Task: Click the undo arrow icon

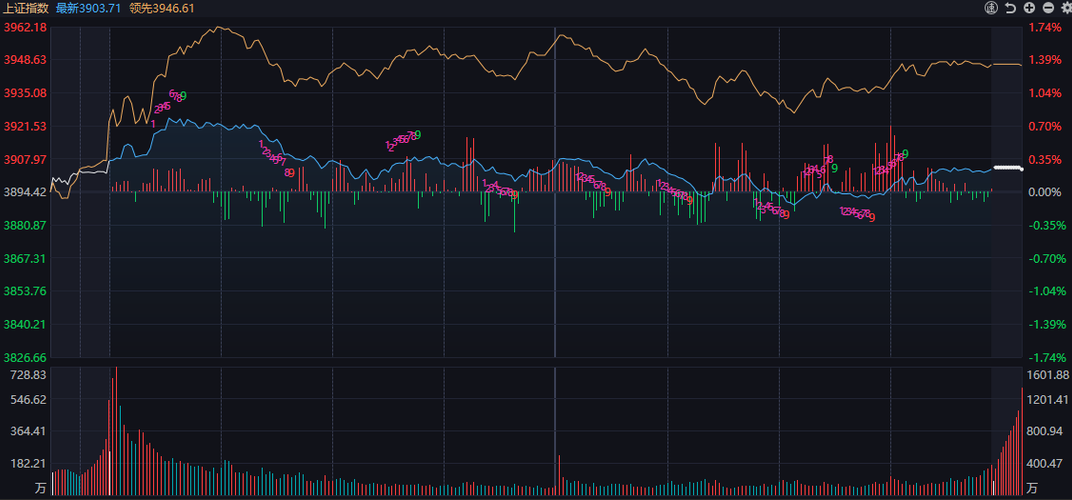Action: [1010, 8]
